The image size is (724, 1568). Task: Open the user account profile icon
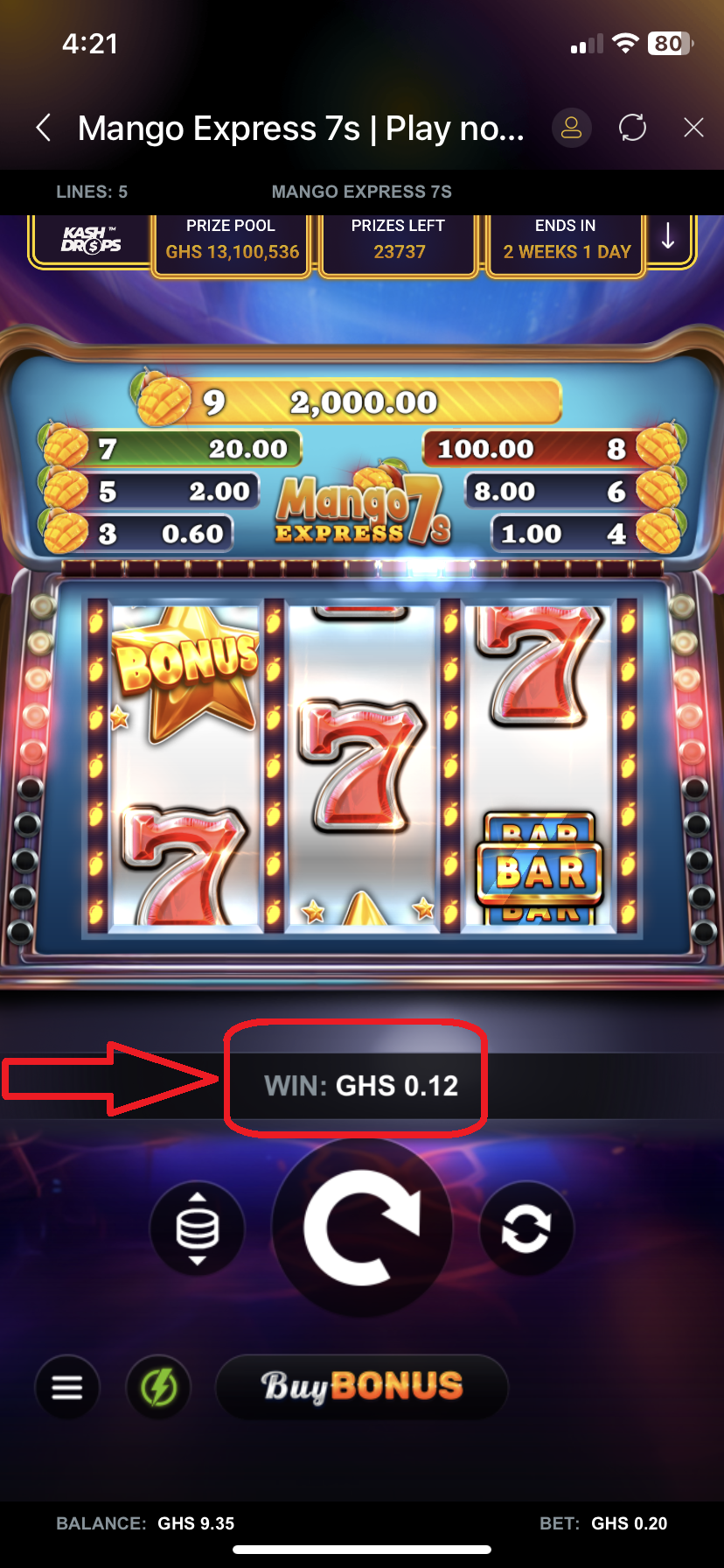click(x=571, y=128)
